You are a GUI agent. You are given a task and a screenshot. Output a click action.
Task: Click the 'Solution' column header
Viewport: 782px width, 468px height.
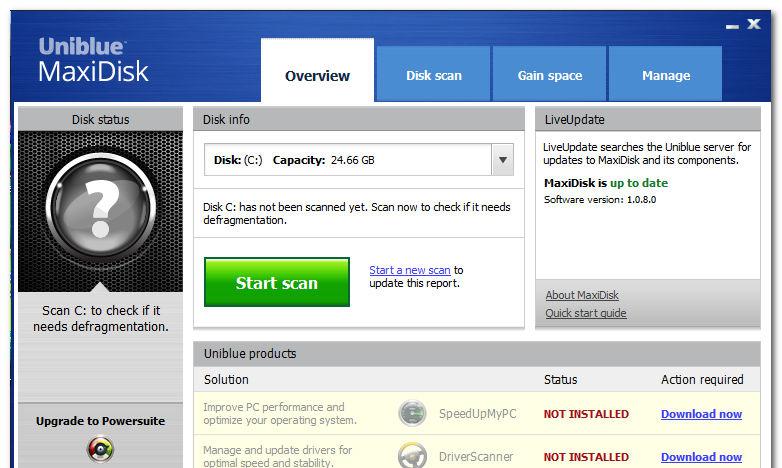(226, 379)
